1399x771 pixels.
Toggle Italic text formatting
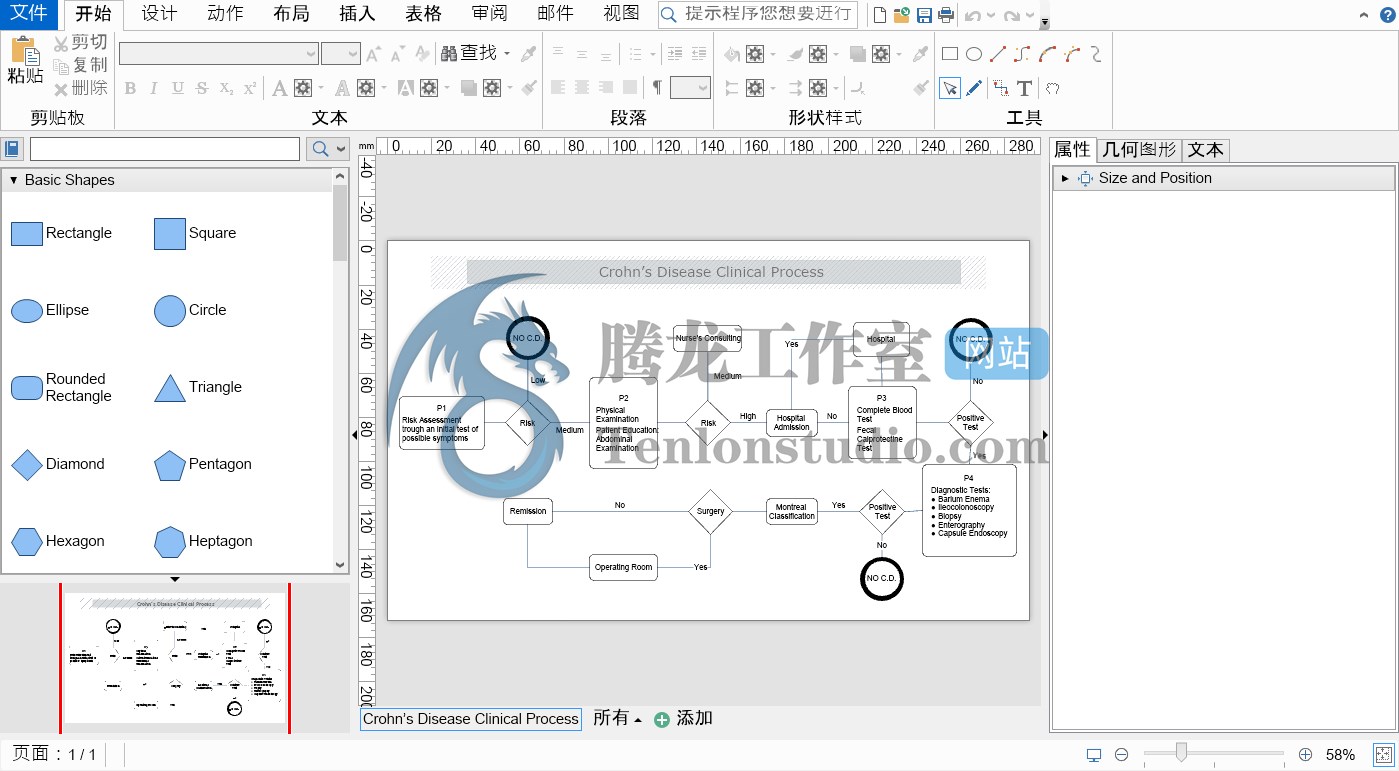[154, 88]
